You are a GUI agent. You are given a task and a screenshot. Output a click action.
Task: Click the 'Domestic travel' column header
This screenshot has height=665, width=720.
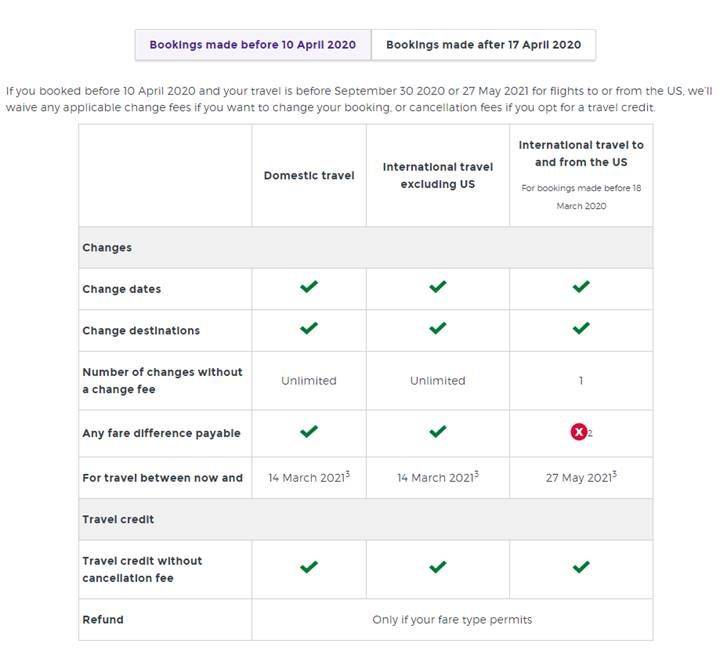click(x=309, y=175)
